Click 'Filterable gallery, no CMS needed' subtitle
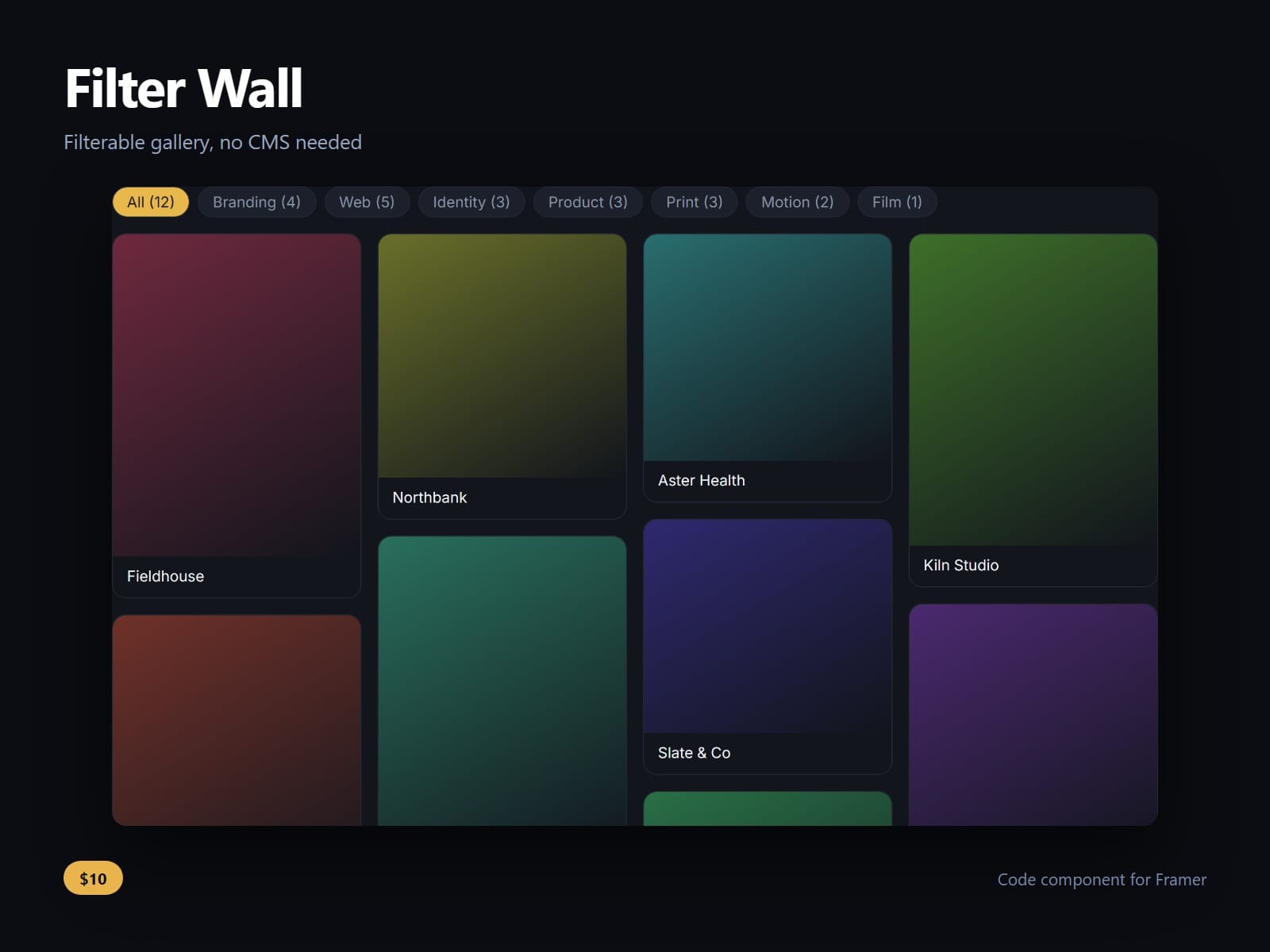 [213, 142]
